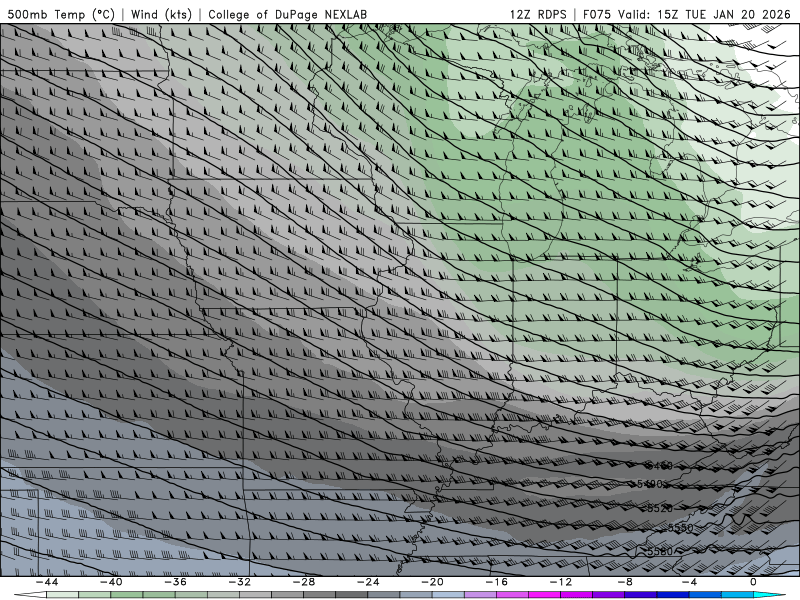Click the -20 colorbar tick label
The width and height of the screenshot is (800, 600).
432,582
